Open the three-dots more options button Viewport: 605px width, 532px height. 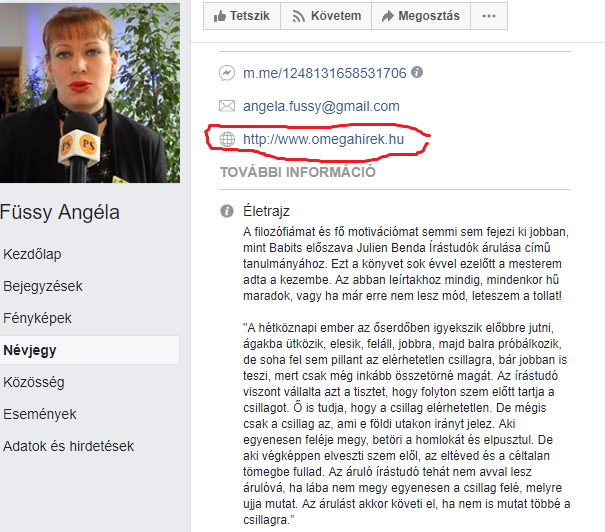pos(489,16)
